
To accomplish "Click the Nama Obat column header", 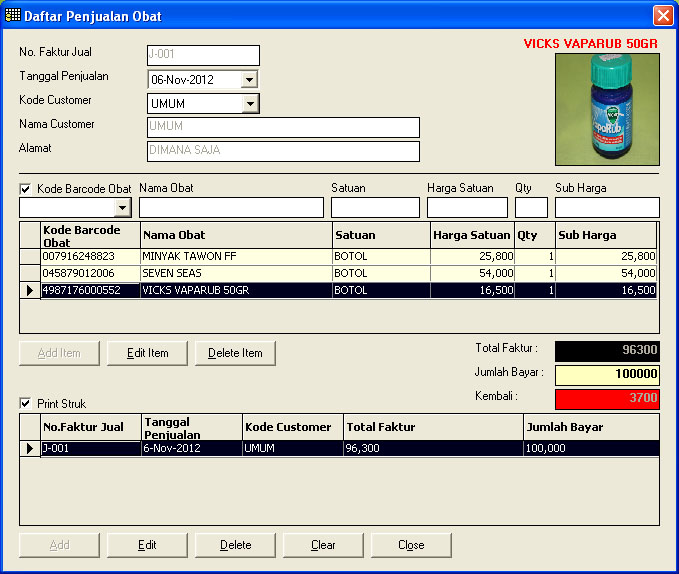I will pyautogui.click(x=235, y=235).
